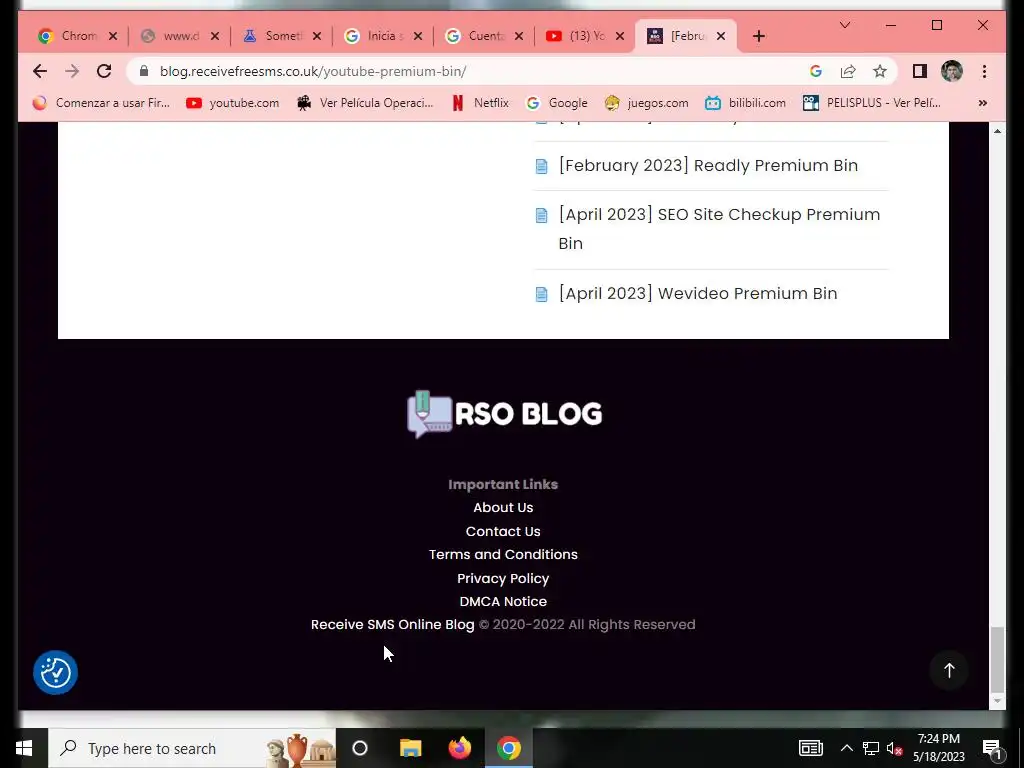Click the RSO BLOG footer logo

click(504, 414)
